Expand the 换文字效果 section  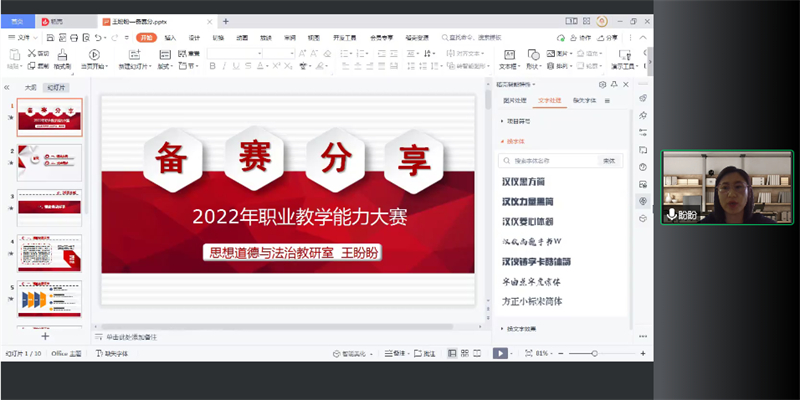pyautogui.click(x=521, y=328)
